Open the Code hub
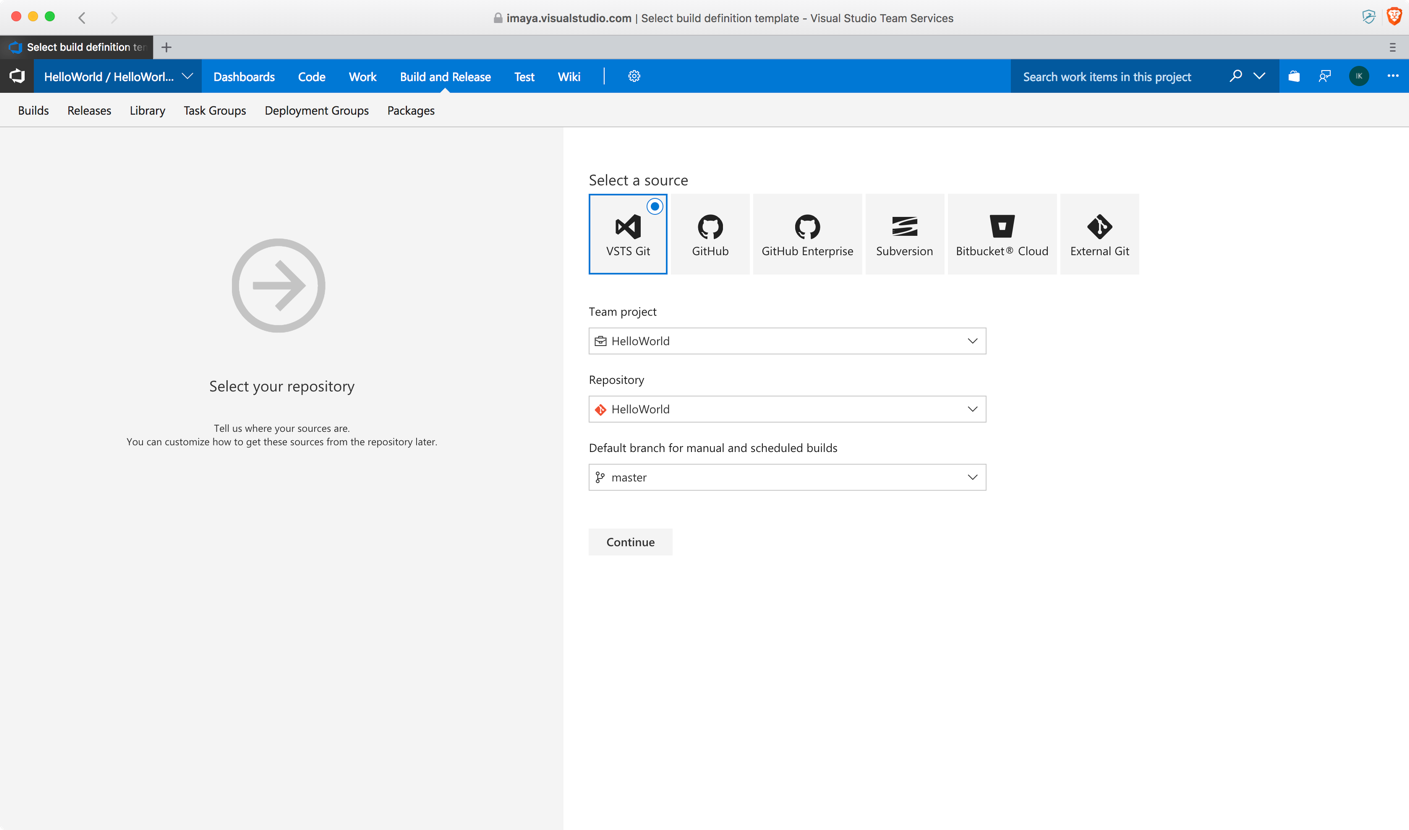Image resolution: width=1409 pixels, height=830 pixels. (311, 77)
